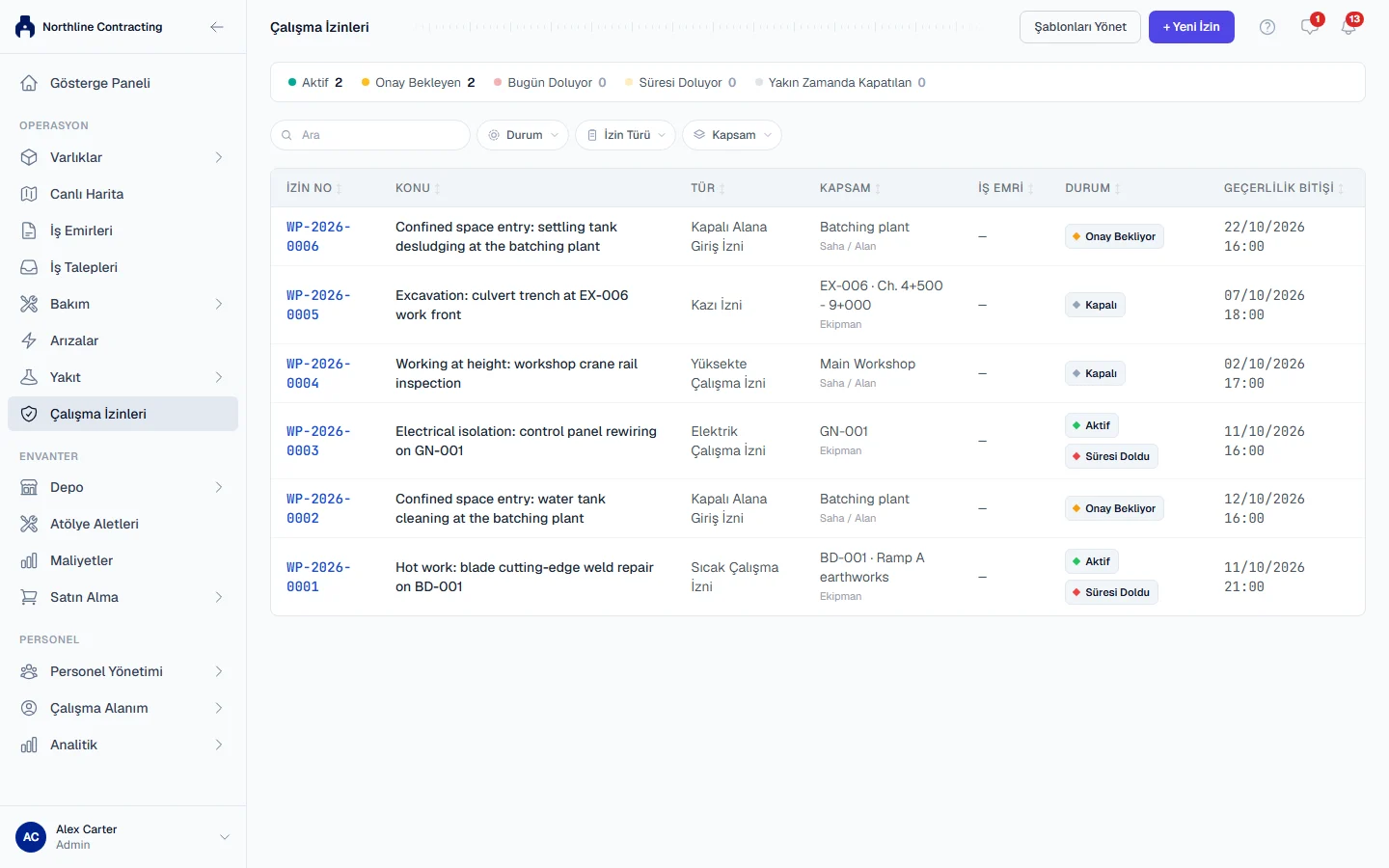Open the İzin Türü filter dropdown
1389x868 pixels.
click(x=625, y=135)
